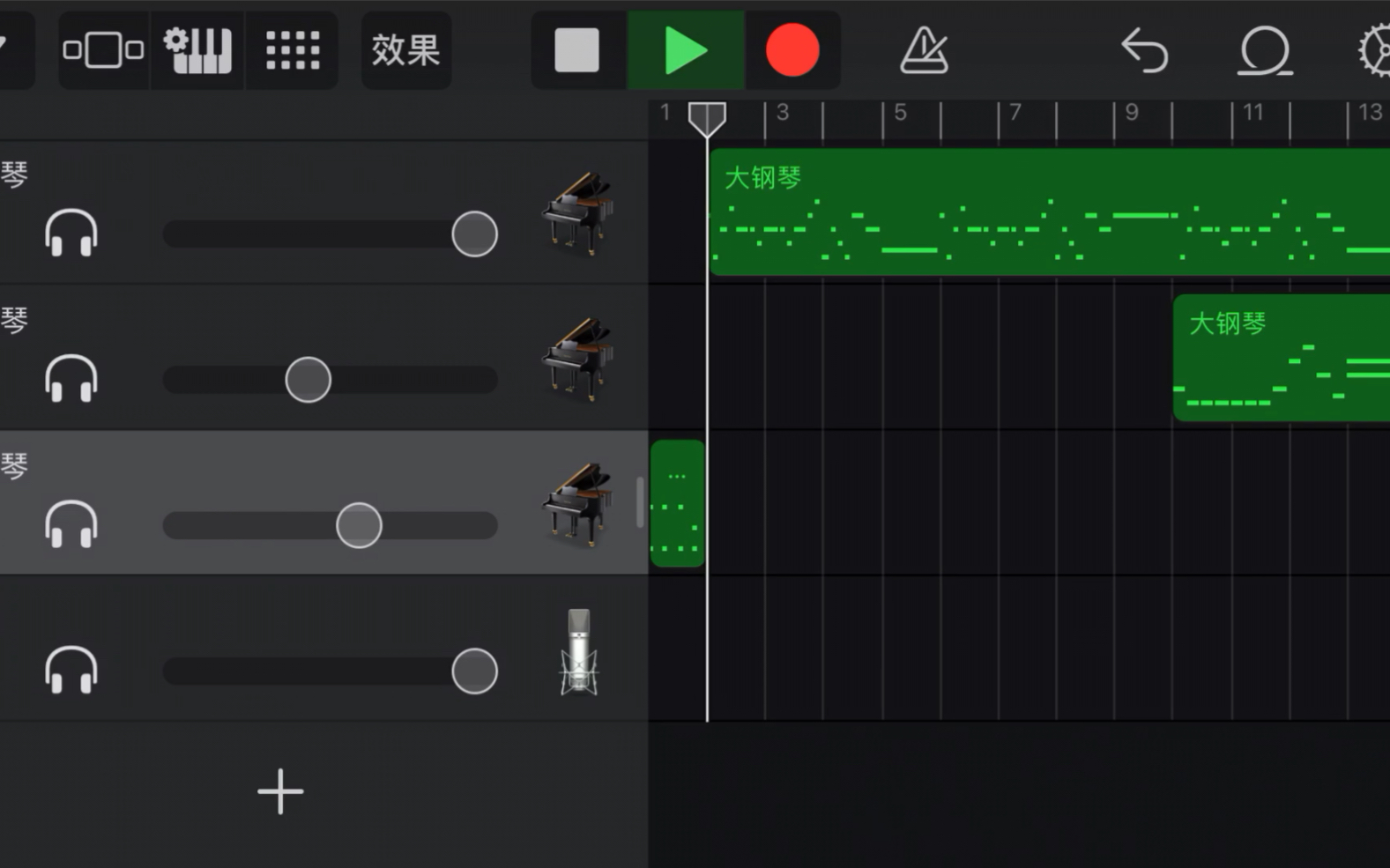This screenshot has height=868, width=1390.
Task: Tap bar 9 on the ruler
Action: [1132, 113]
